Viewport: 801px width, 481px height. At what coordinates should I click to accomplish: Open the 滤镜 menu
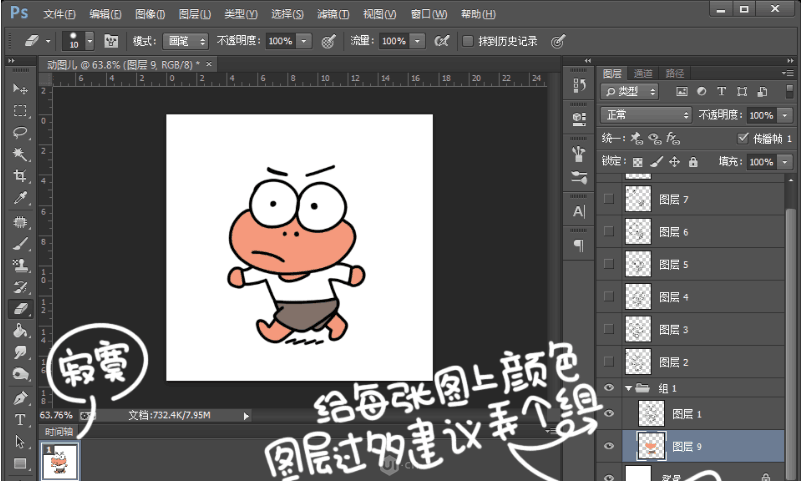(333, 14)
